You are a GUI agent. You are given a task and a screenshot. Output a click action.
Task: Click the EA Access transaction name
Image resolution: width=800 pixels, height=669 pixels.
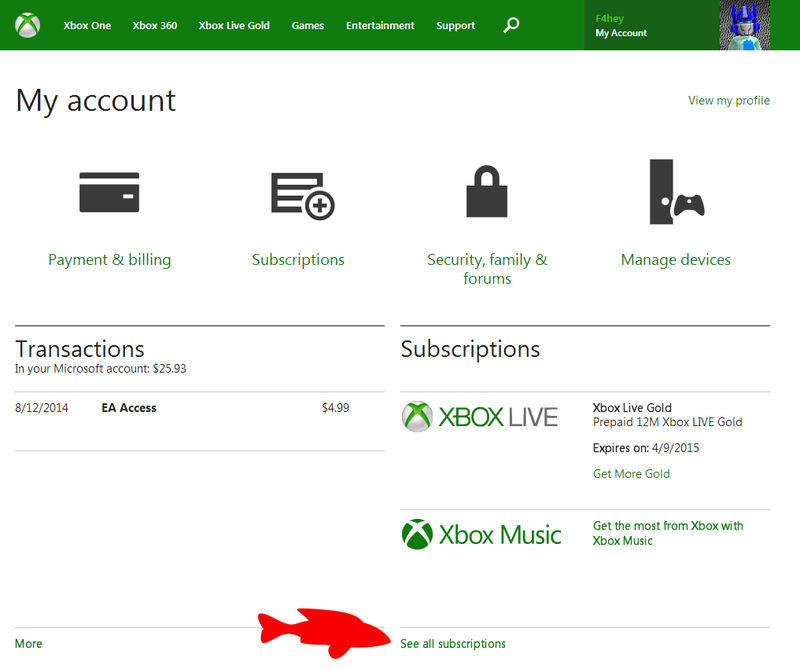(129, 408)
